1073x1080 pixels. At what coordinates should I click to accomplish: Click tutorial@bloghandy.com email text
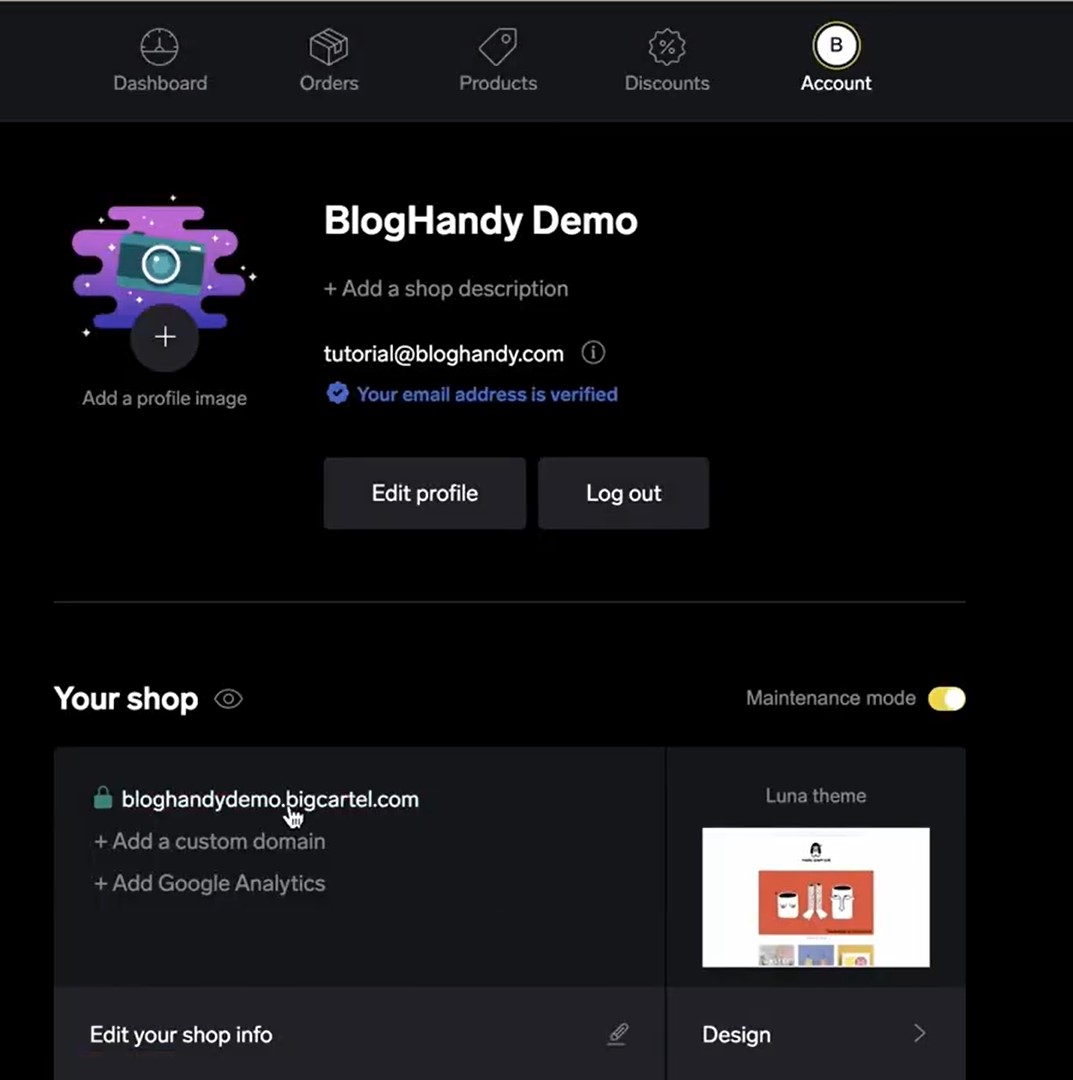(444, 354)
